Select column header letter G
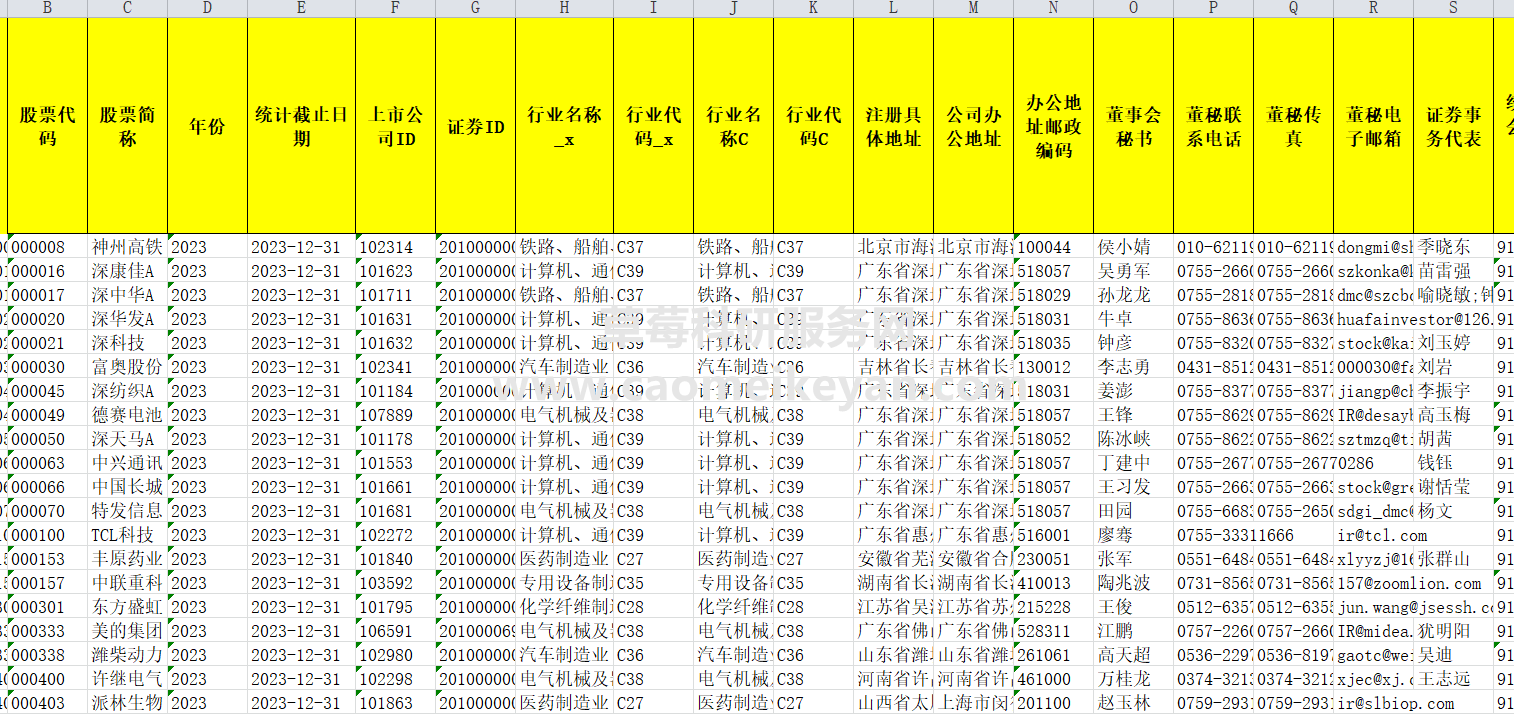The width and height of the screenshot is (1514, 714). (473, 8)
